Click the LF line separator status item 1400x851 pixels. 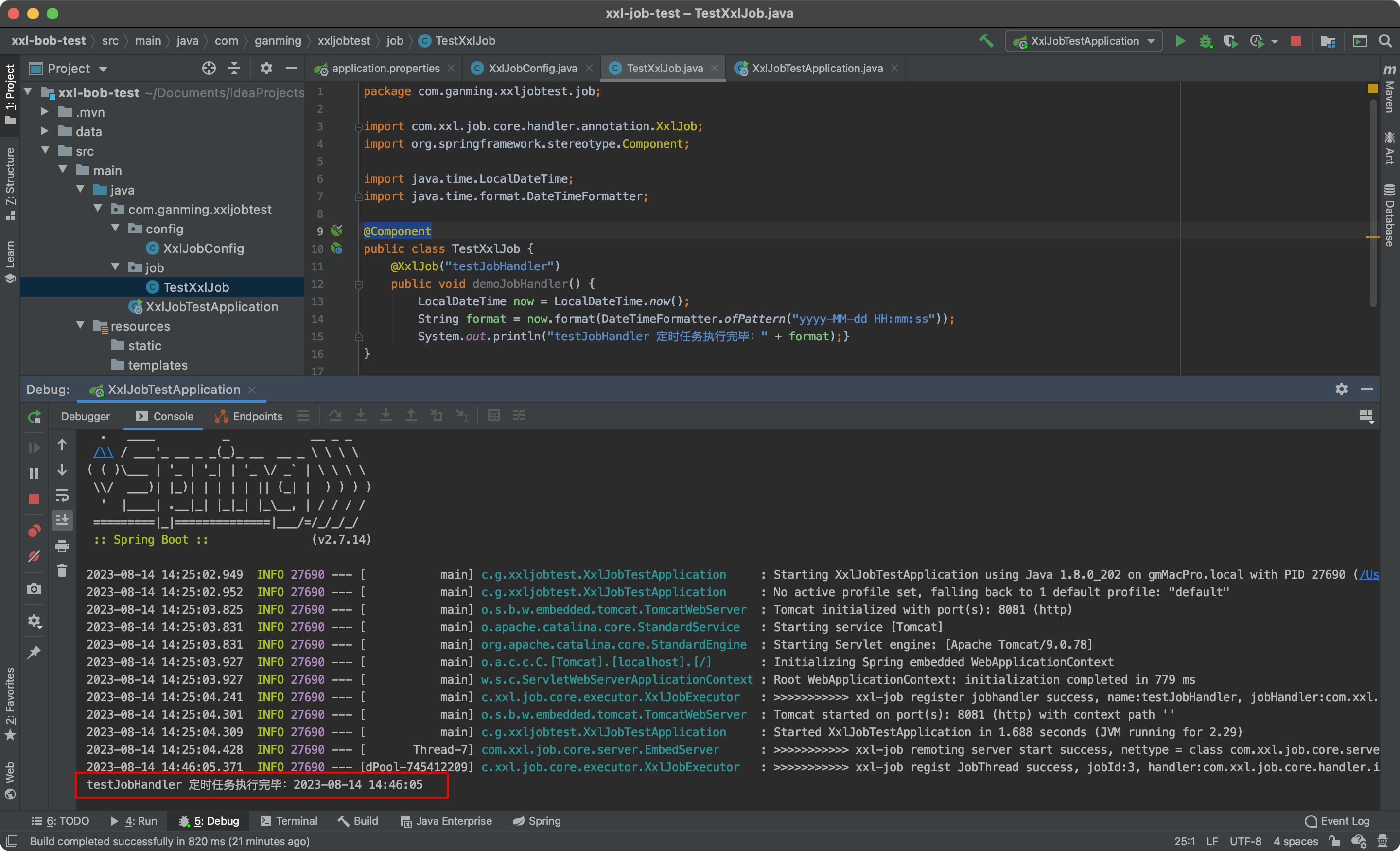point(1212,841)
